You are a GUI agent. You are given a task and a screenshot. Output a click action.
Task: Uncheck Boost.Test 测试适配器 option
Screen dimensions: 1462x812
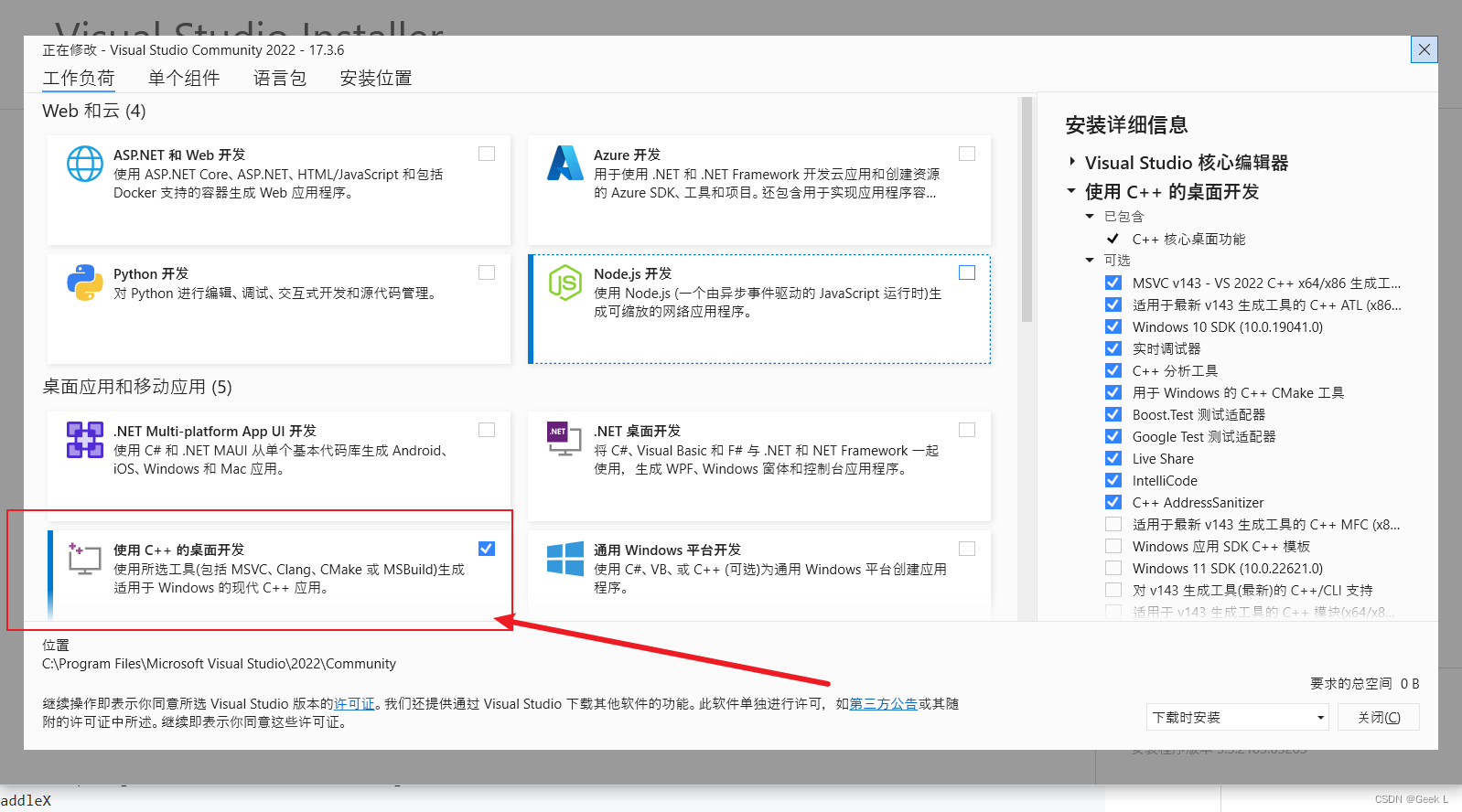pyautogui.click(x=1113, y=414)
